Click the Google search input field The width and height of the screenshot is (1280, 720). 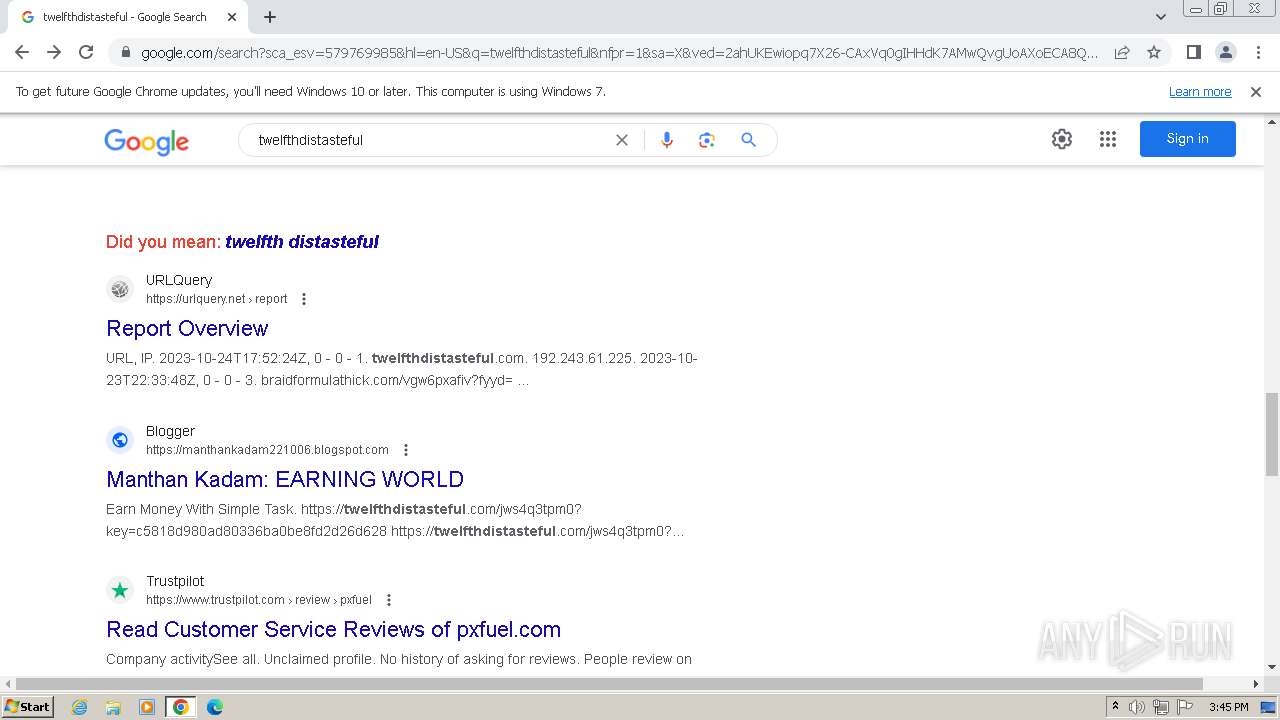pos(430,140)
